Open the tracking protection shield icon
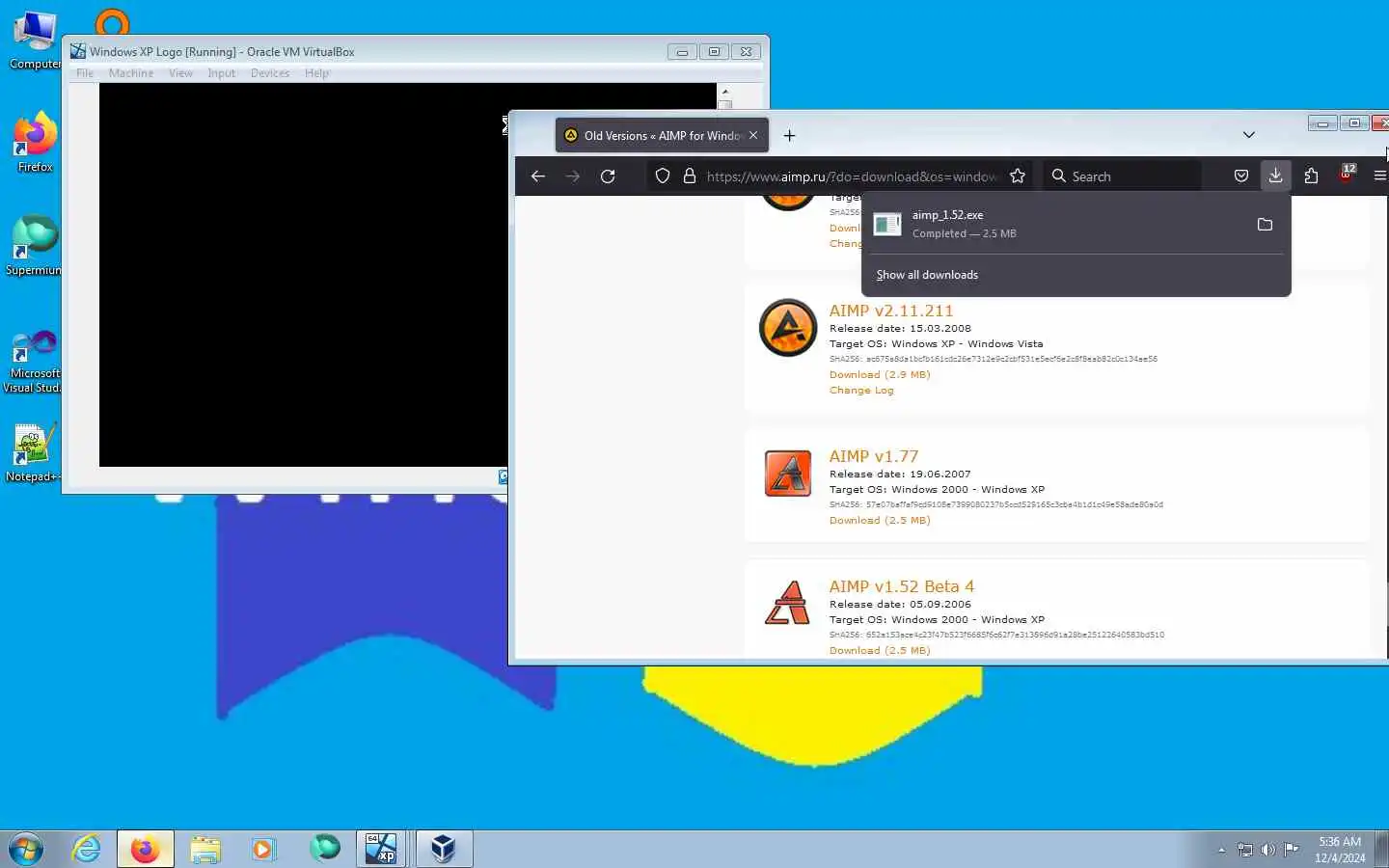 click(663, 176)
